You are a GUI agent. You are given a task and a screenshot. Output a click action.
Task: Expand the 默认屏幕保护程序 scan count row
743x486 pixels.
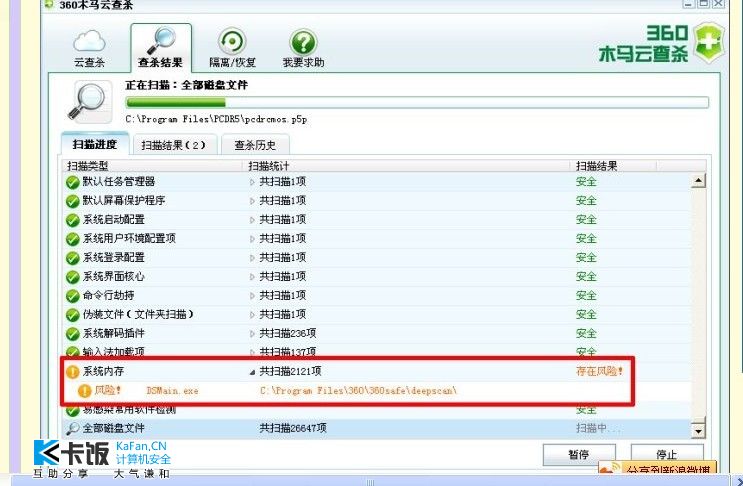point(252,201)
